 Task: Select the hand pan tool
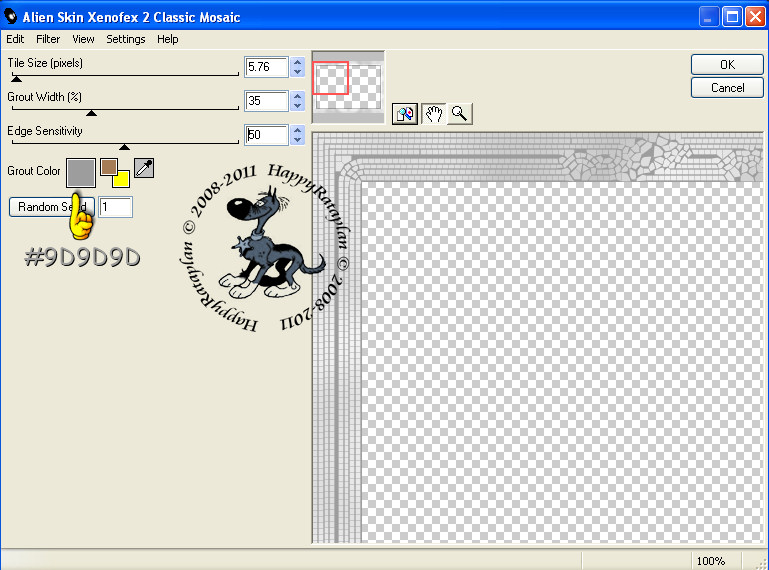pyautogui.click(x=434, y=114)
